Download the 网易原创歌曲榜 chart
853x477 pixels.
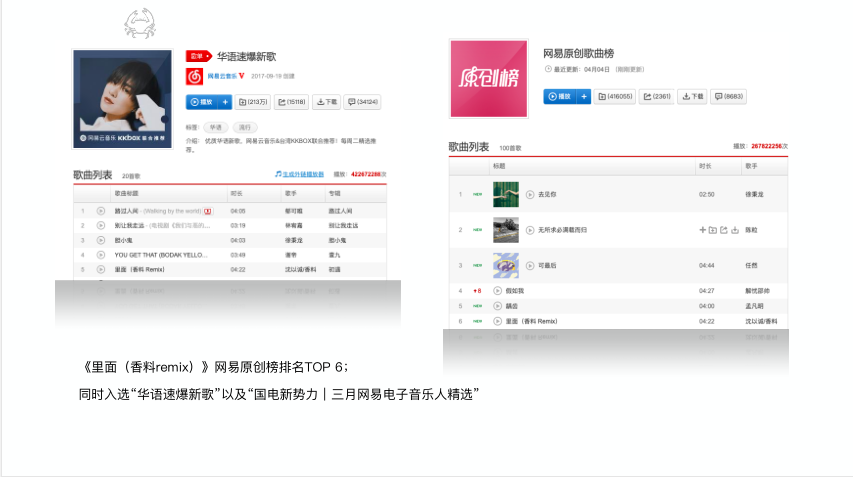[x=693, y=96]
